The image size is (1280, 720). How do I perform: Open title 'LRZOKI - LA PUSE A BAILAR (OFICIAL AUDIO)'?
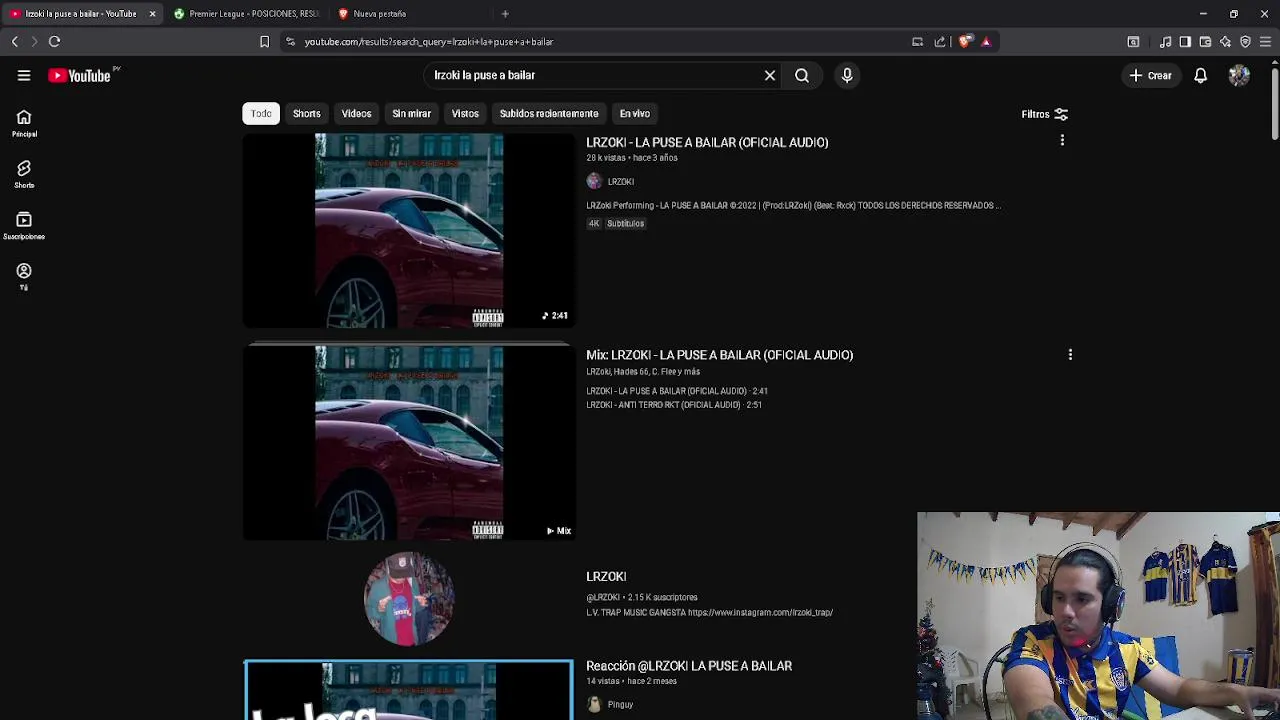click(x=707, y=142)
